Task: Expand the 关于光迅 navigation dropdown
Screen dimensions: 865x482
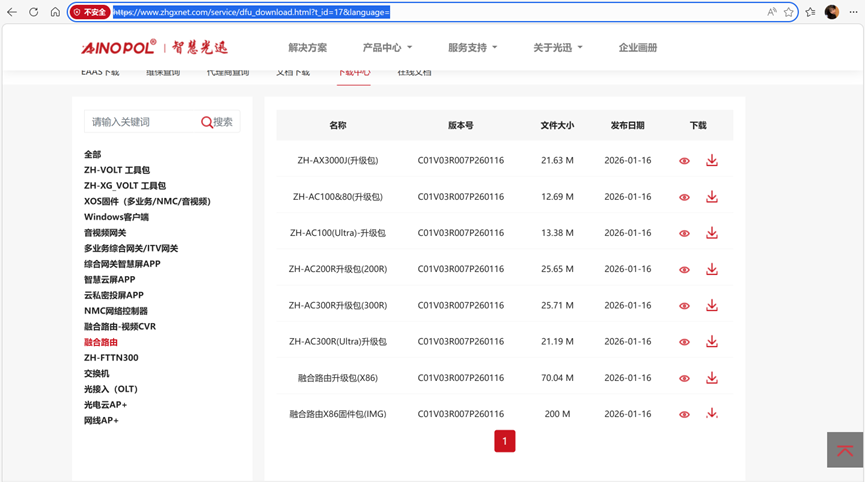Action: (557, 48)
